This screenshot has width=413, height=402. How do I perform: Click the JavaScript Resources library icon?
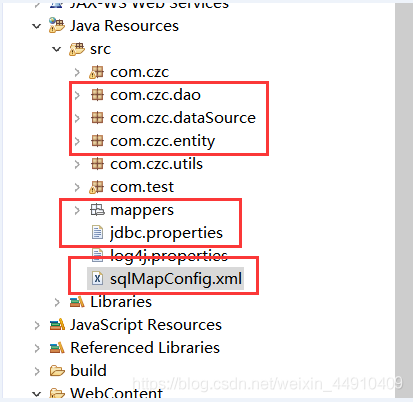pos(57,324)
